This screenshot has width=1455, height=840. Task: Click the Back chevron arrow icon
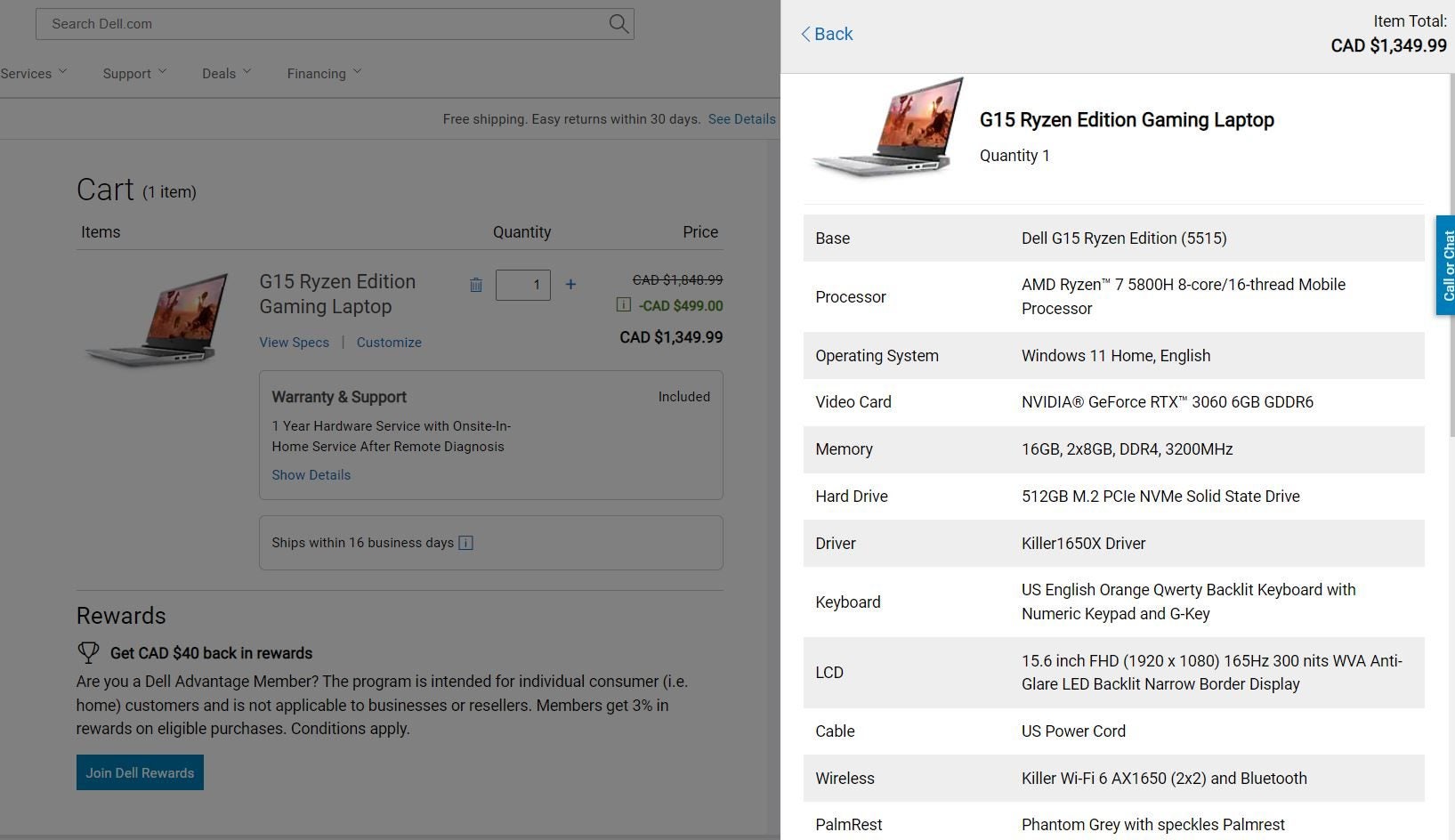(805, 34)
